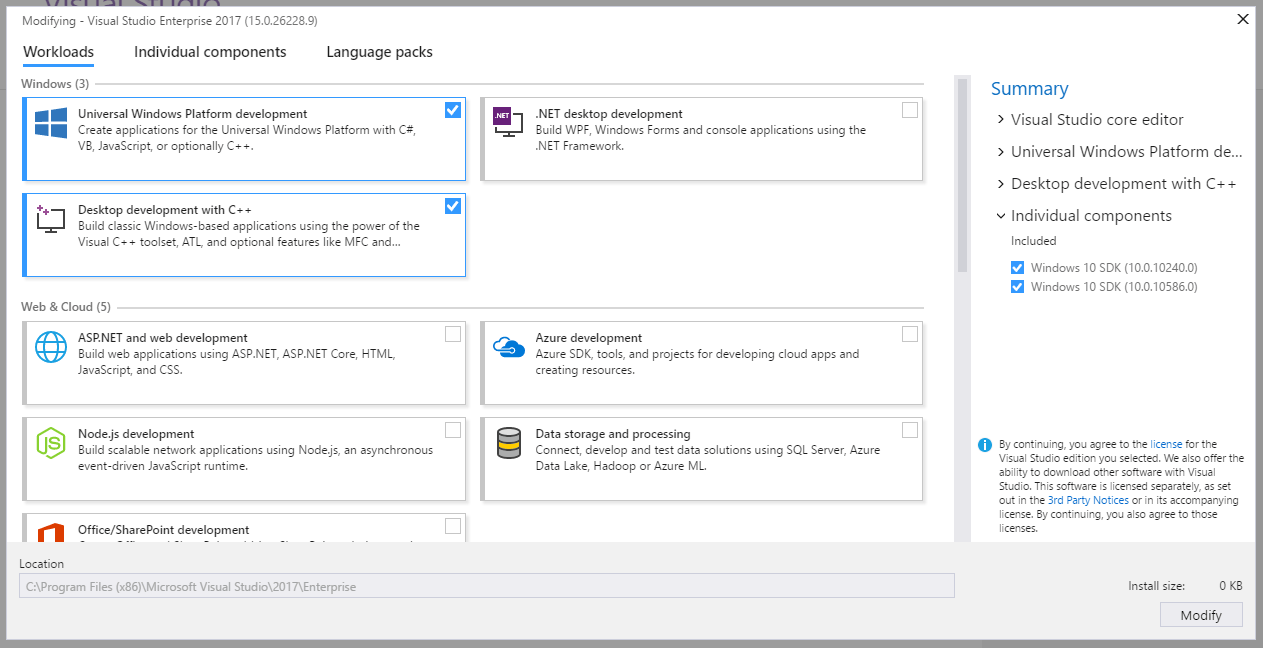This screenshot has height=648, width=1263.
Task: Collapse the Individual components section
Action: click(1001, 216)
